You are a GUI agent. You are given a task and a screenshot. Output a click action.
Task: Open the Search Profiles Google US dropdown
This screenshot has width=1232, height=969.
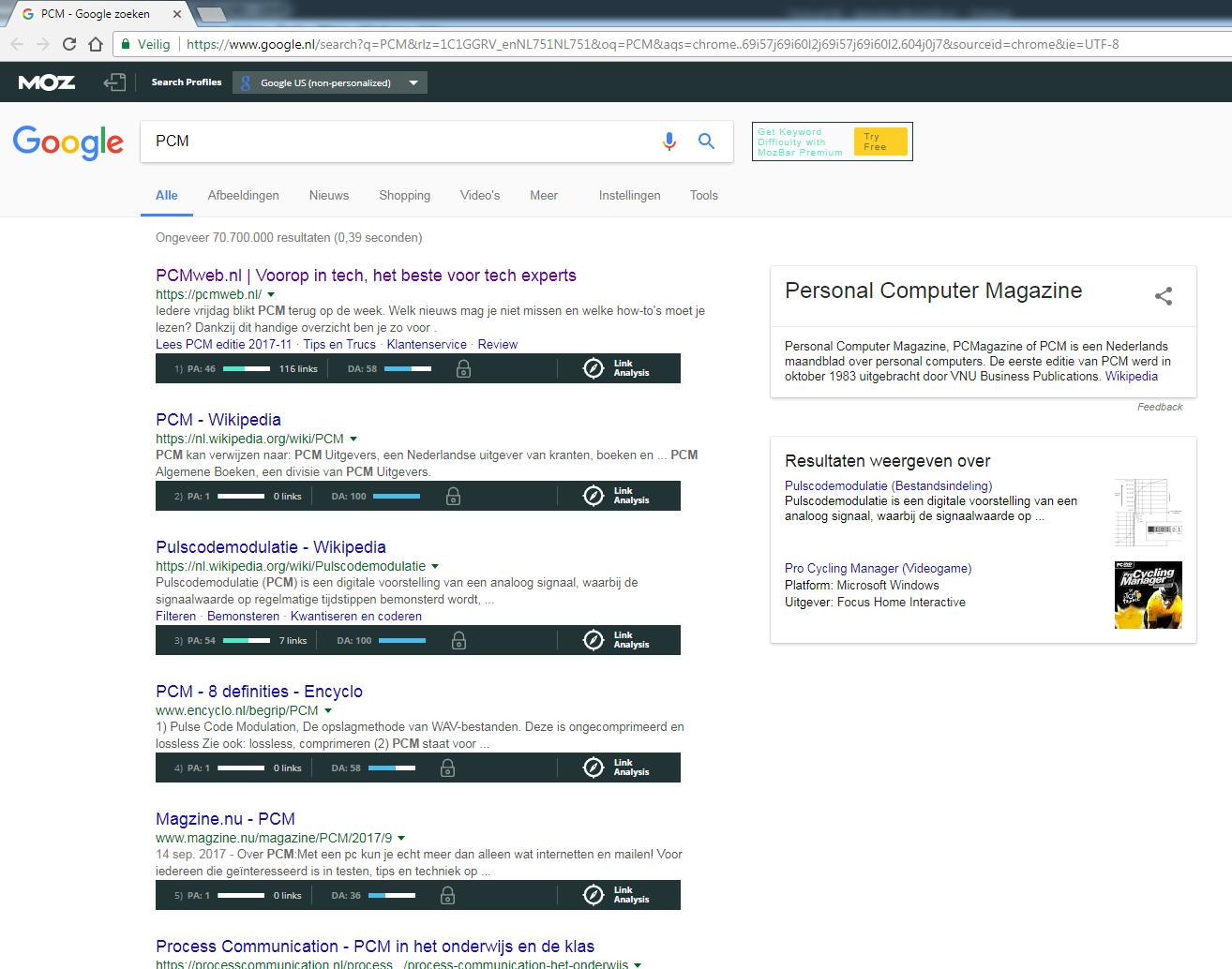329,82
